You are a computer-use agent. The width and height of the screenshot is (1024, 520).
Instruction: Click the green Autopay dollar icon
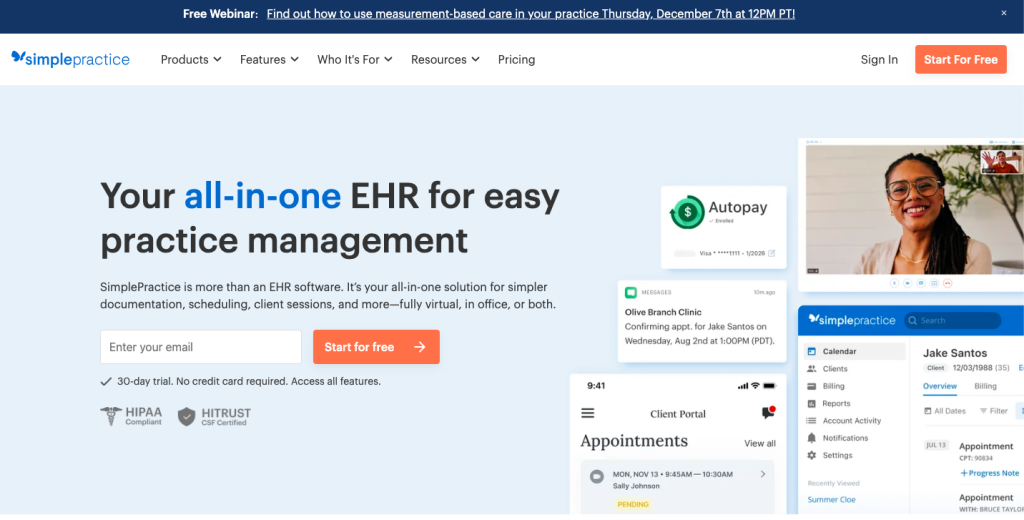pyautogui.click(x=687, y=212)
